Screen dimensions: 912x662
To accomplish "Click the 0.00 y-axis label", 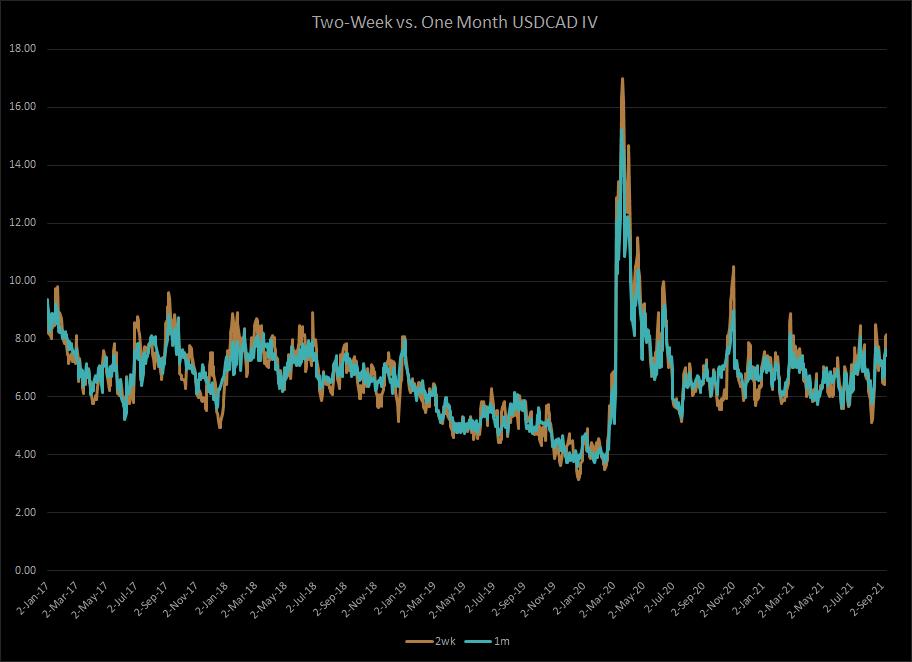I will coord(25,570).
